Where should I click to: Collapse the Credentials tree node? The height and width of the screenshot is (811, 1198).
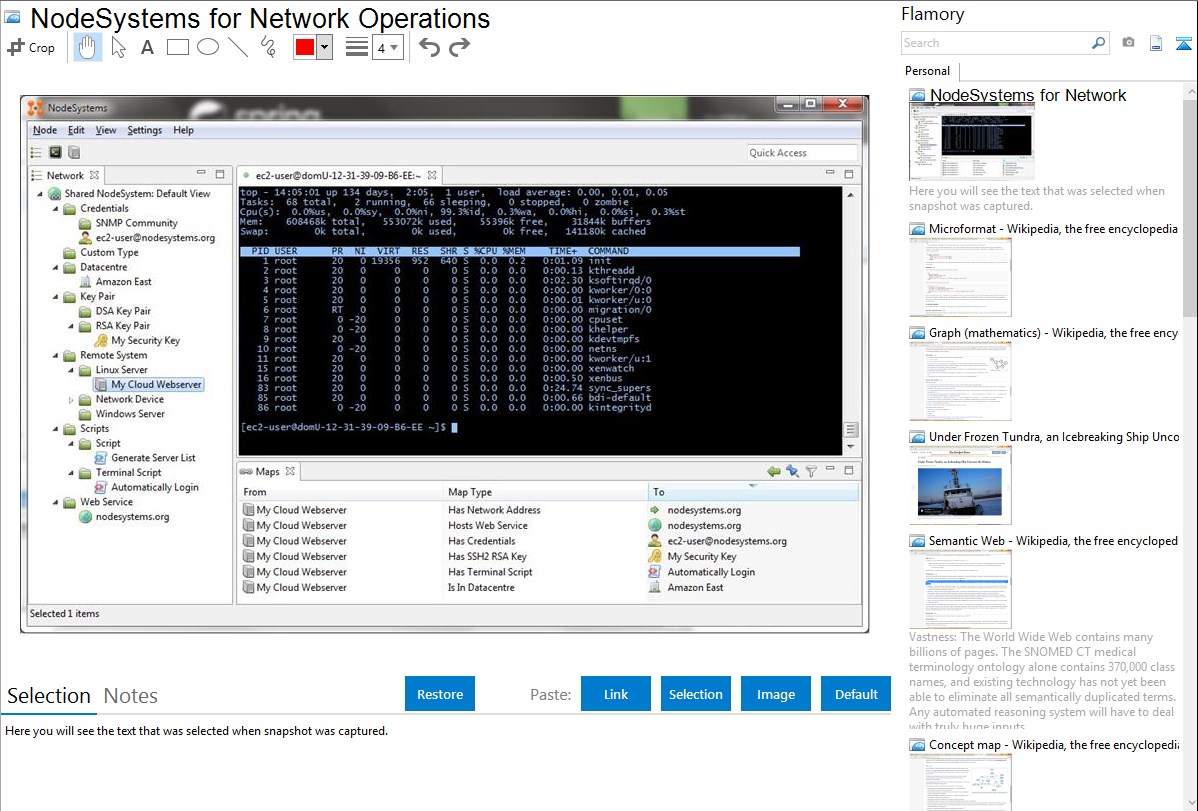coord(56,209)
